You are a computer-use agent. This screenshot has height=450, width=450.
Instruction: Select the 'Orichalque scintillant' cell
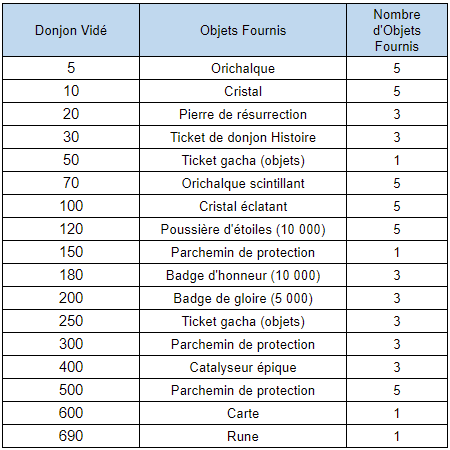(x=243, y=183)
